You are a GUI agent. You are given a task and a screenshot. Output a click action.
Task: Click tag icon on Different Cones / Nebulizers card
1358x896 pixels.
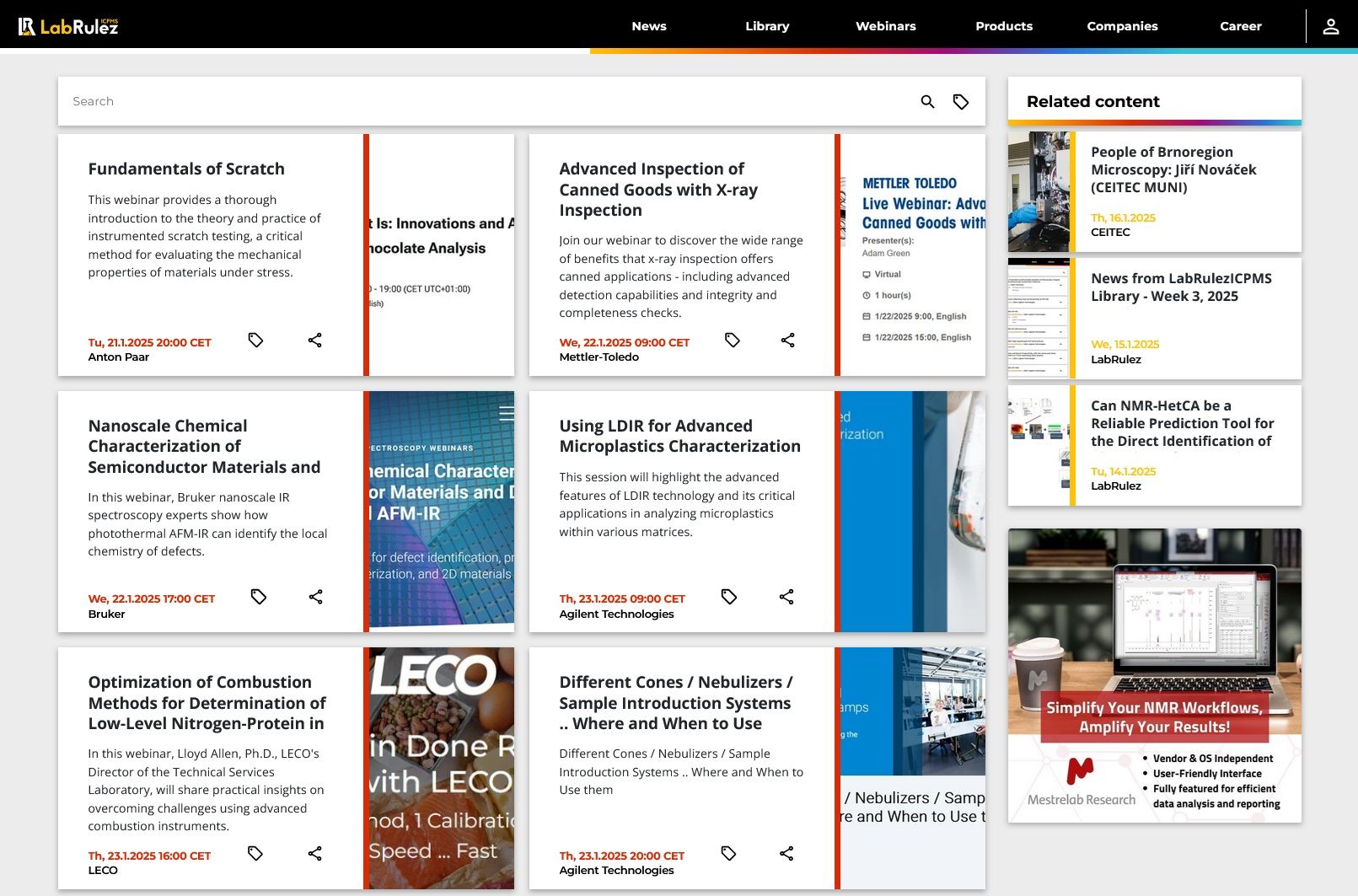click(x=729, y=853)
